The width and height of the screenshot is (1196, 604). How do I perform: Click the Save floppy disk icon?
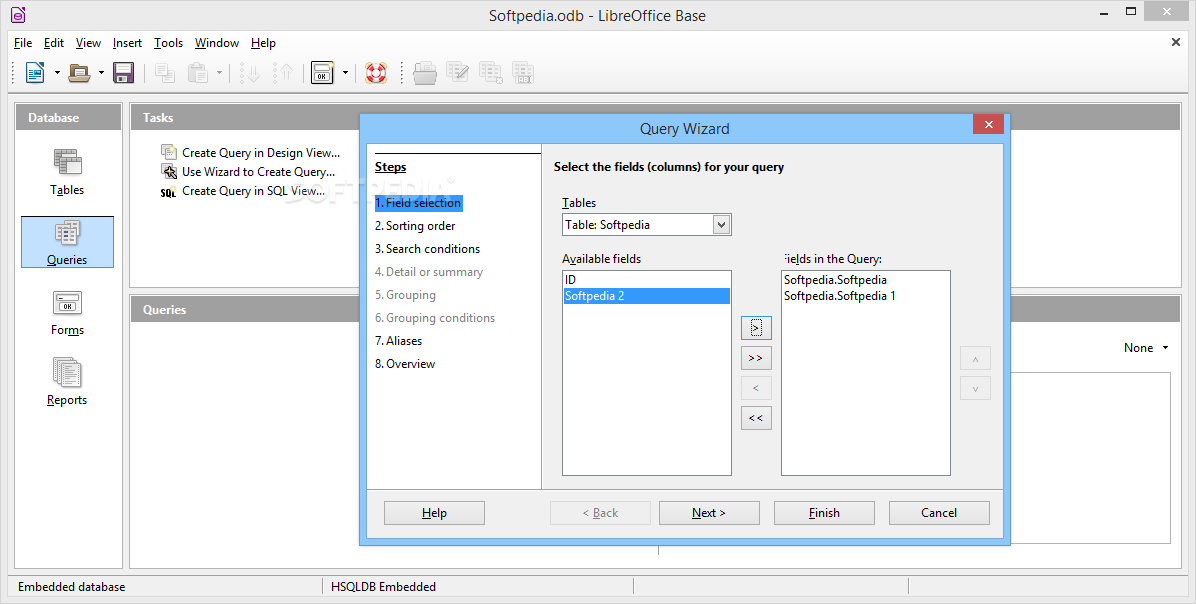click(x=124, y=73)
